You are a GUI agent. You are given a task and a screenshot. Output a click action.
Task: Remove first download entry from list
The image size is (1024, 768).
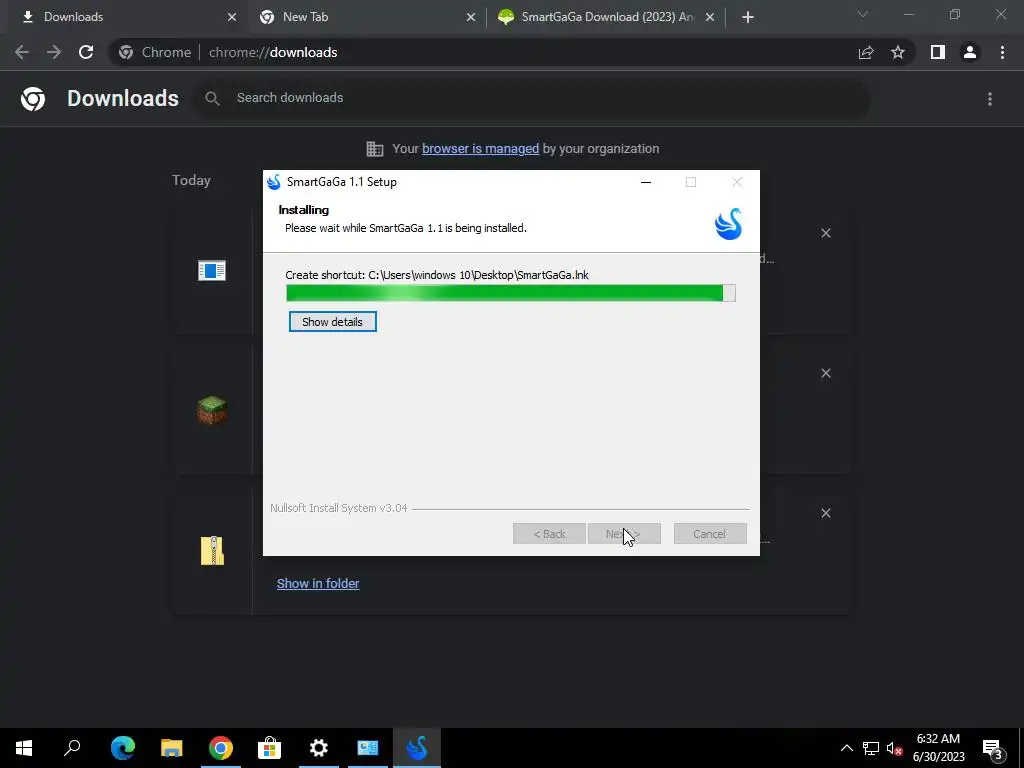tap(826, 233)
